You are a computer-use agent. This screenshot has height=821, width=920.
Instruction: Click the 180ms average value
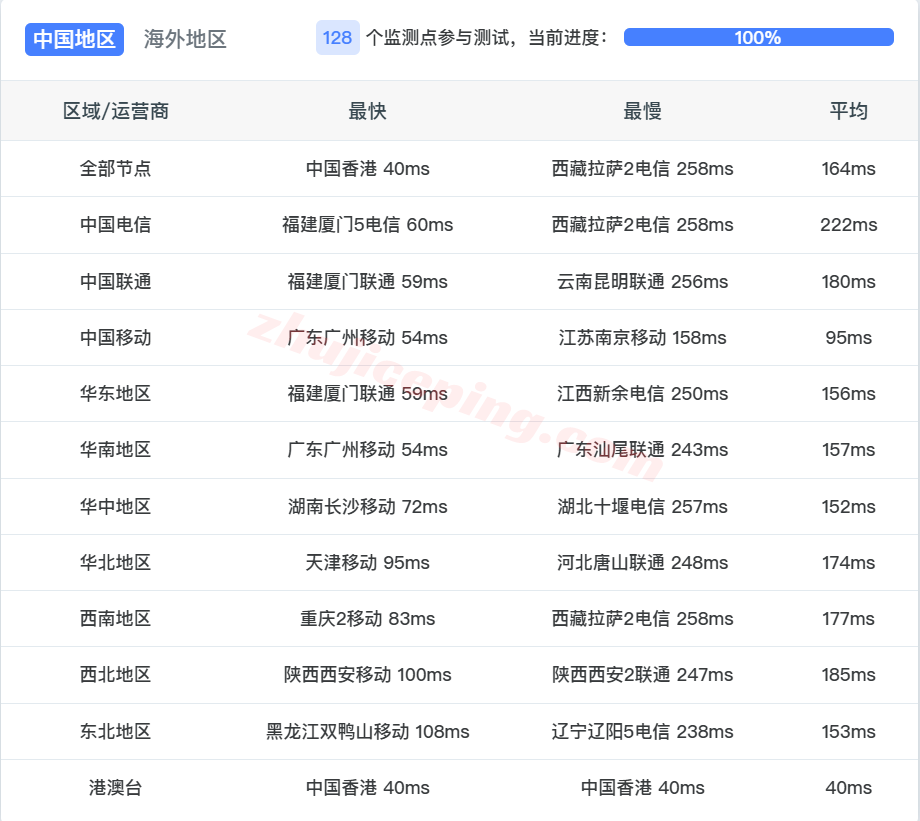tap(848, 281)
